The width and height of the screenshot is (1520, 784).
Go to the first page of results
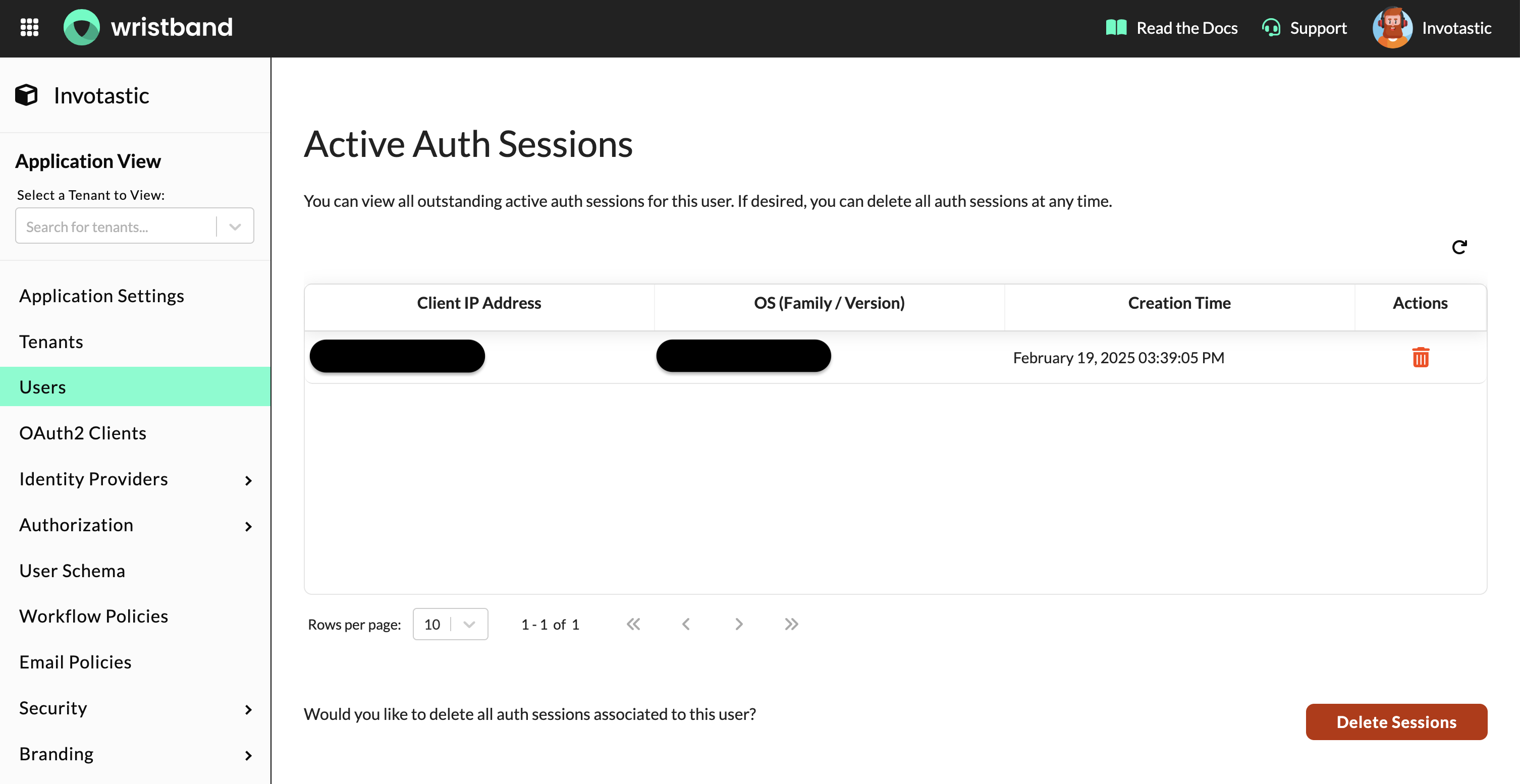(x=633, y=624)
